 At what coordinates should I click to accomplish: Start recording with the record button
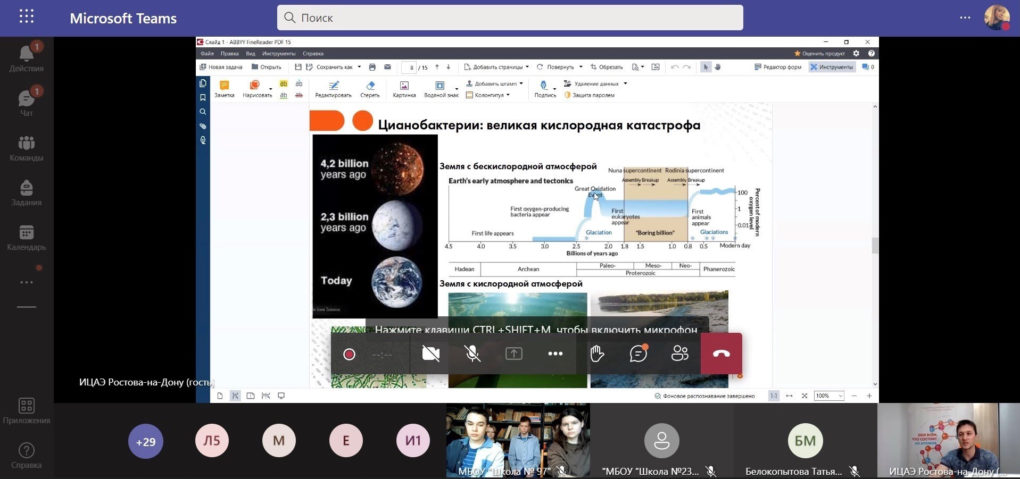coord(349,353)
